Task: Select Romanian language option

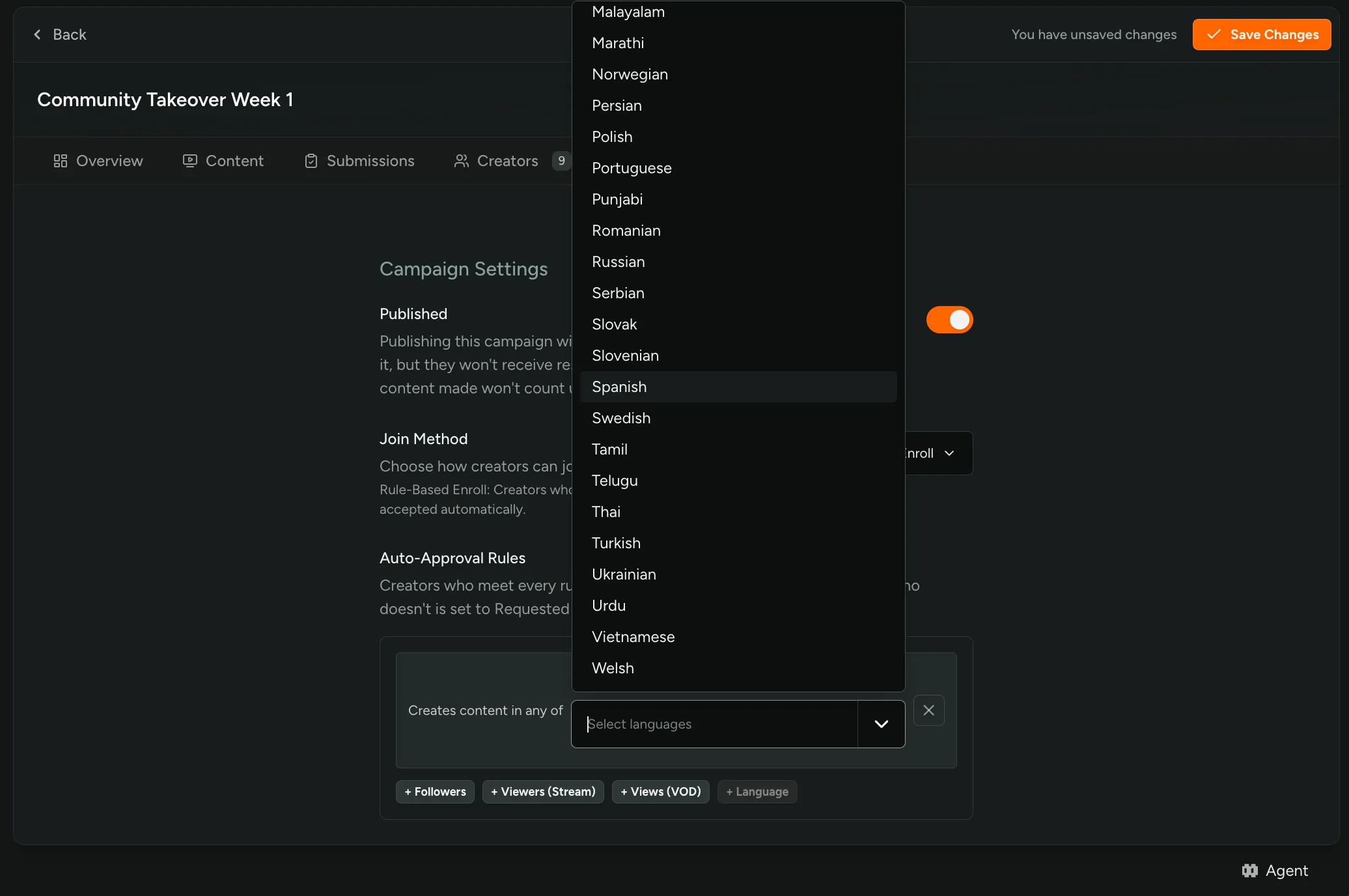Action: click(x=738, y=231)
